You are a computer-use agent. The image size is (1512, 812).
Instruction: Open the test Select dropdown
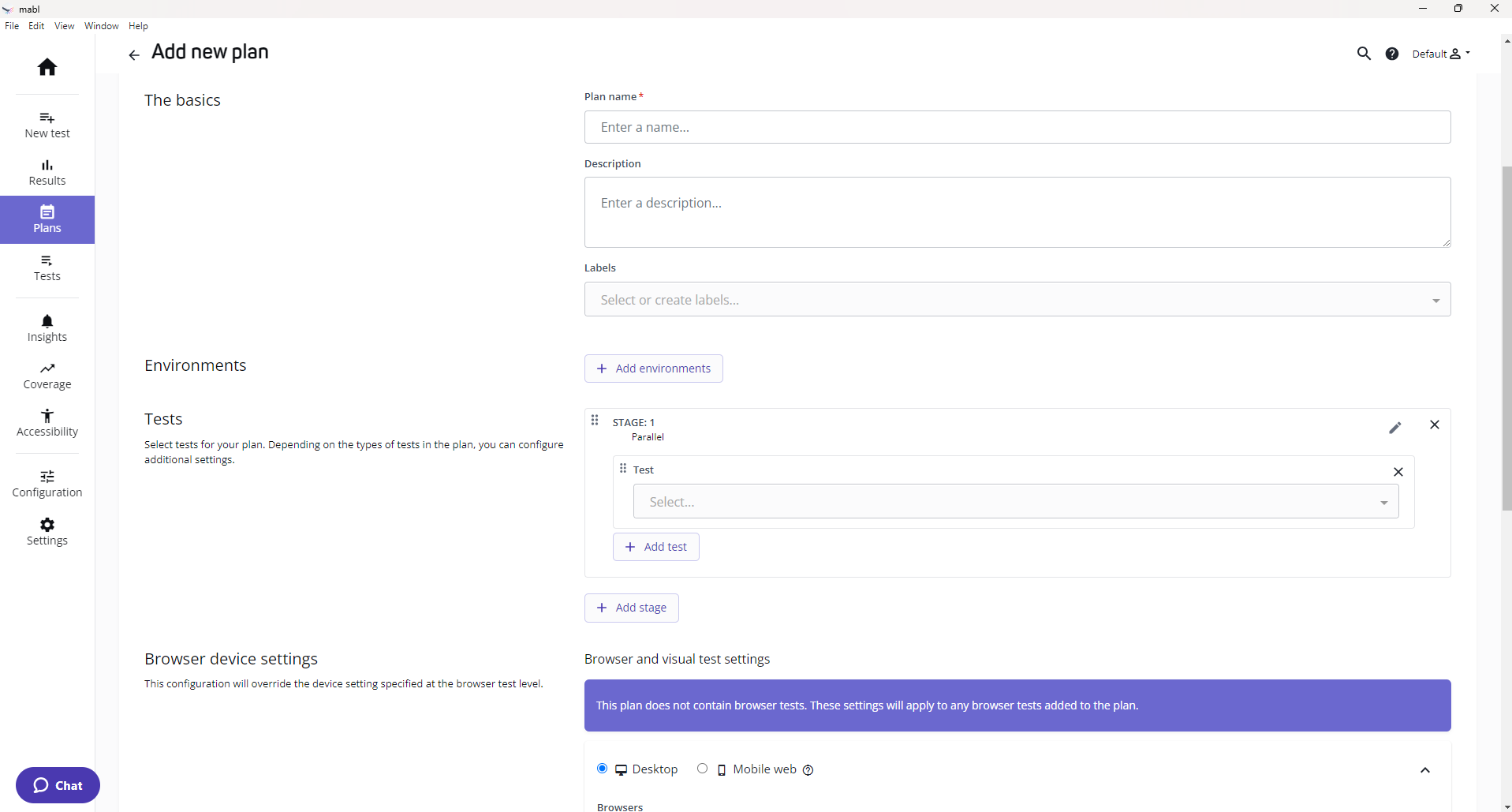tap(1016, 501)
